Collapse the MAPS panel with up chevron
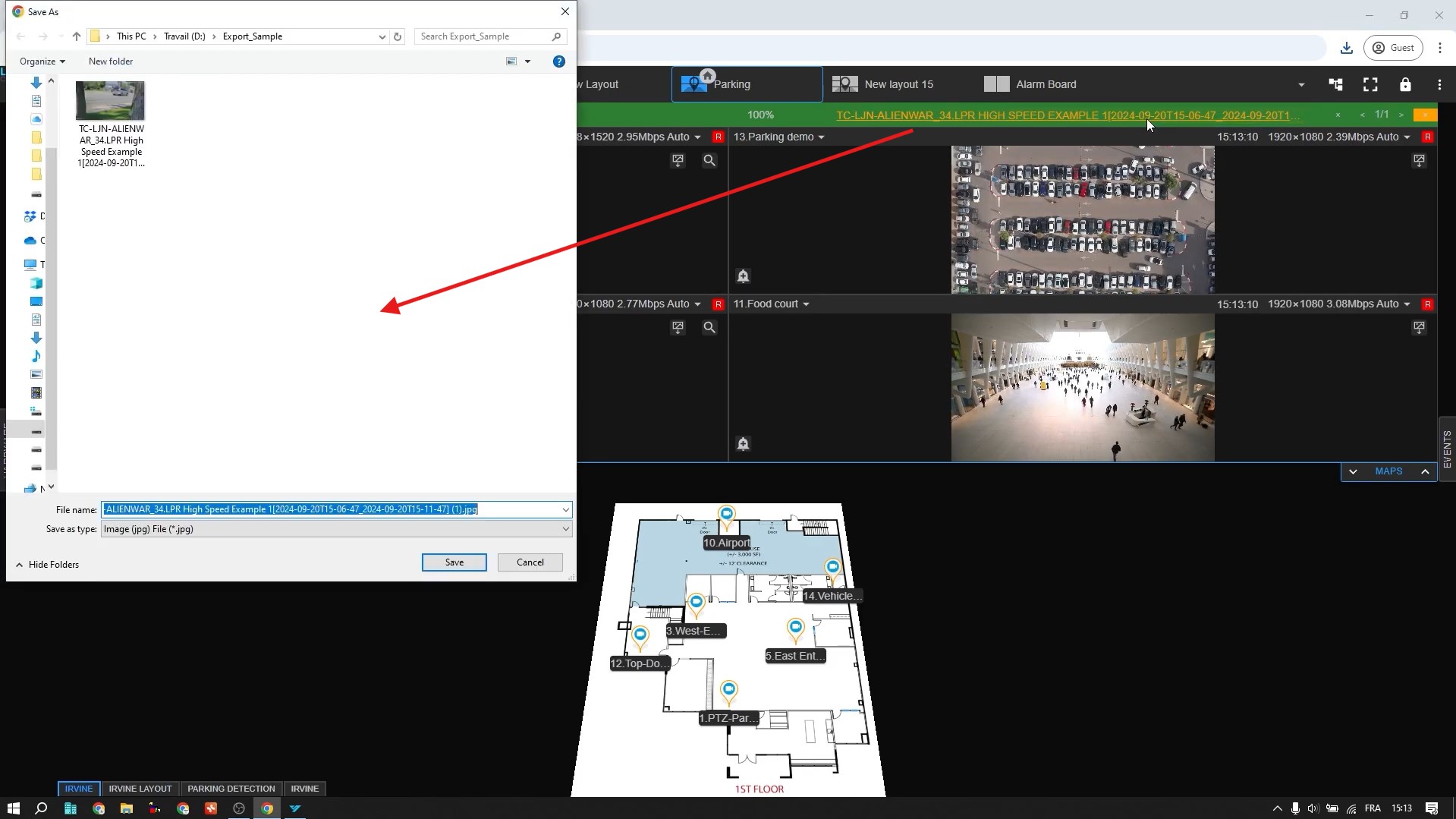 [x=1425, y=471]
